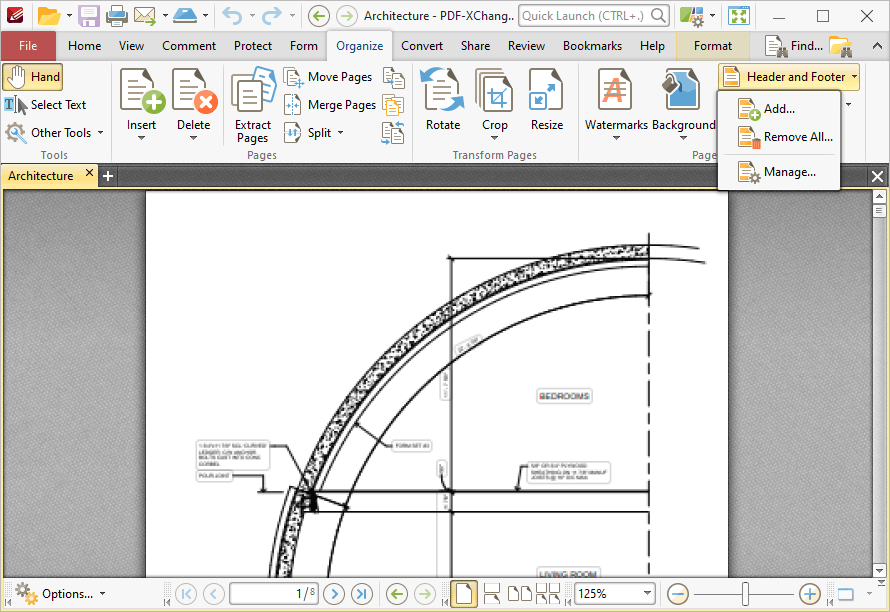890x612 pixels.
Task: Click the zoom slider handle
Action: coord(745,594)
